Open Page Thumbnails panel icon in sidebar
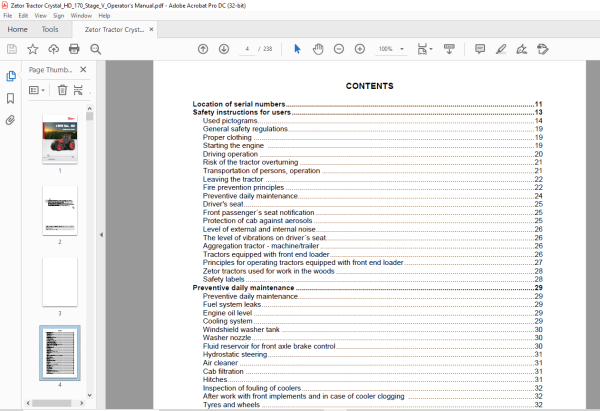Screen dimensions: 600x411 coord(11,76)
